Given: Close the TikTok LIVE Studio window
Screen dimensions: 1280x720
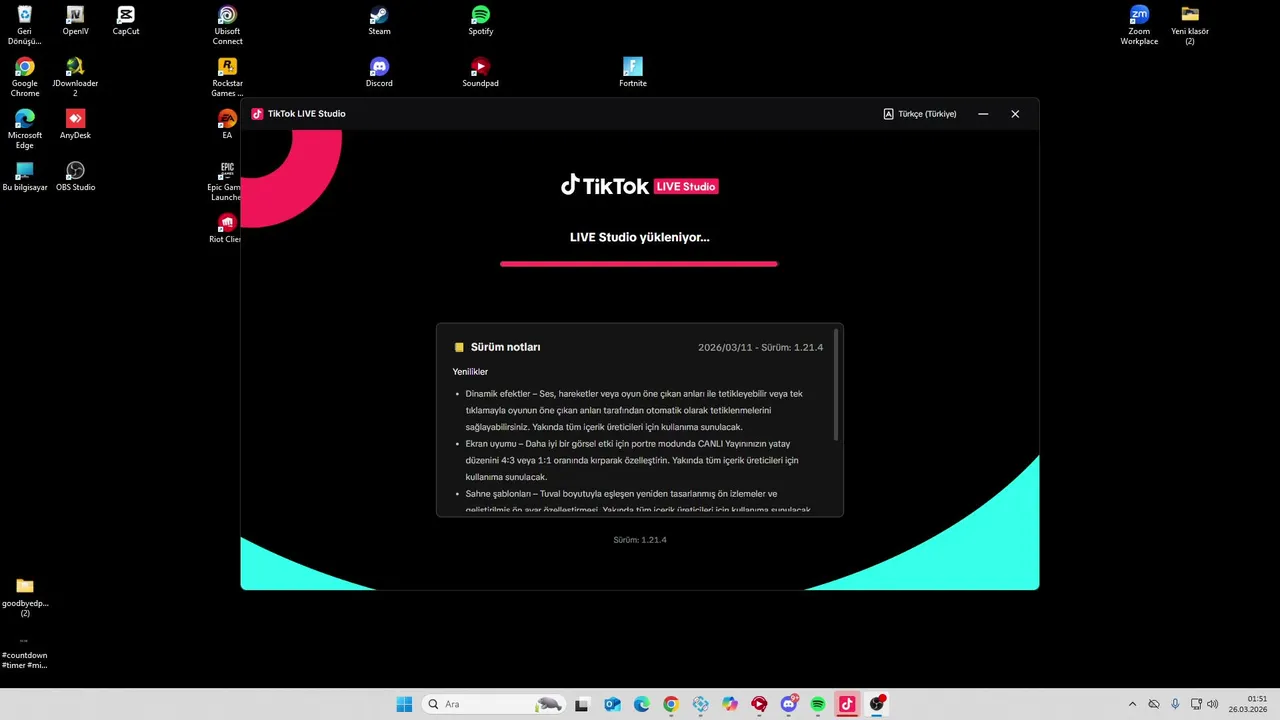Looking at the screenshot, I should pos(1015,114).
